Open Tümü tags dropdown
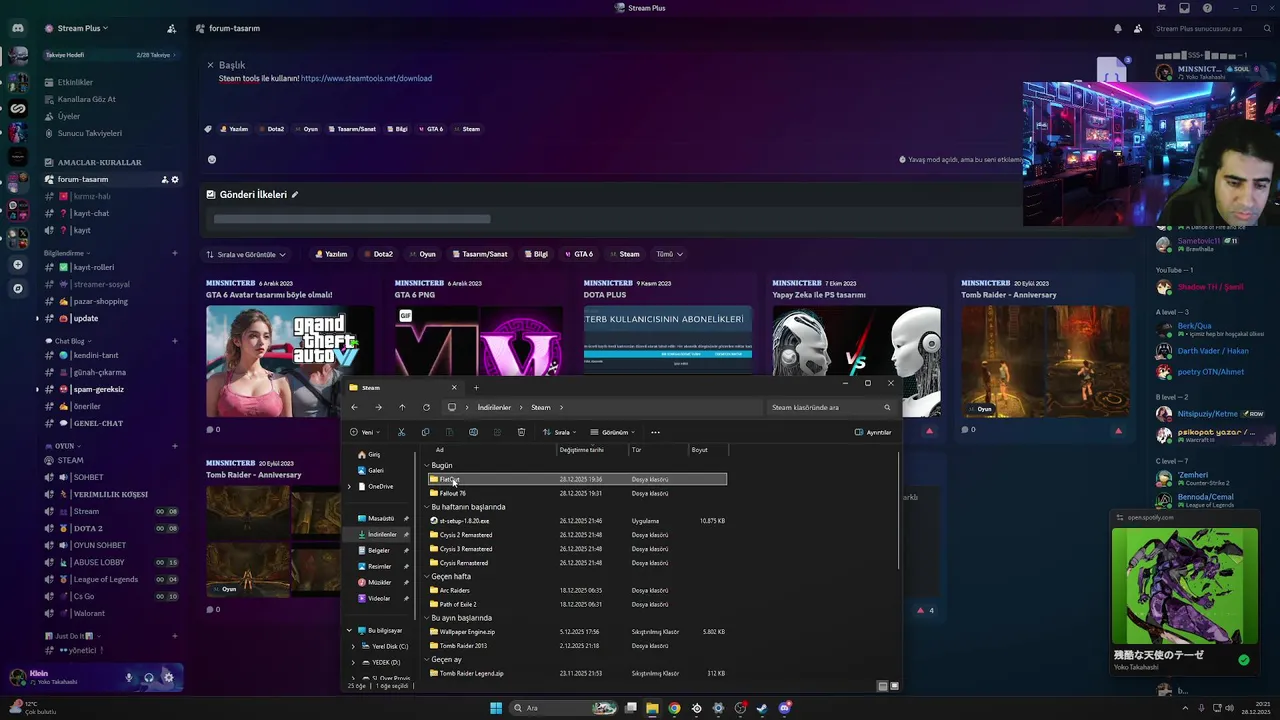Viewport: 1280px width, 720px height. pos(669,254)
